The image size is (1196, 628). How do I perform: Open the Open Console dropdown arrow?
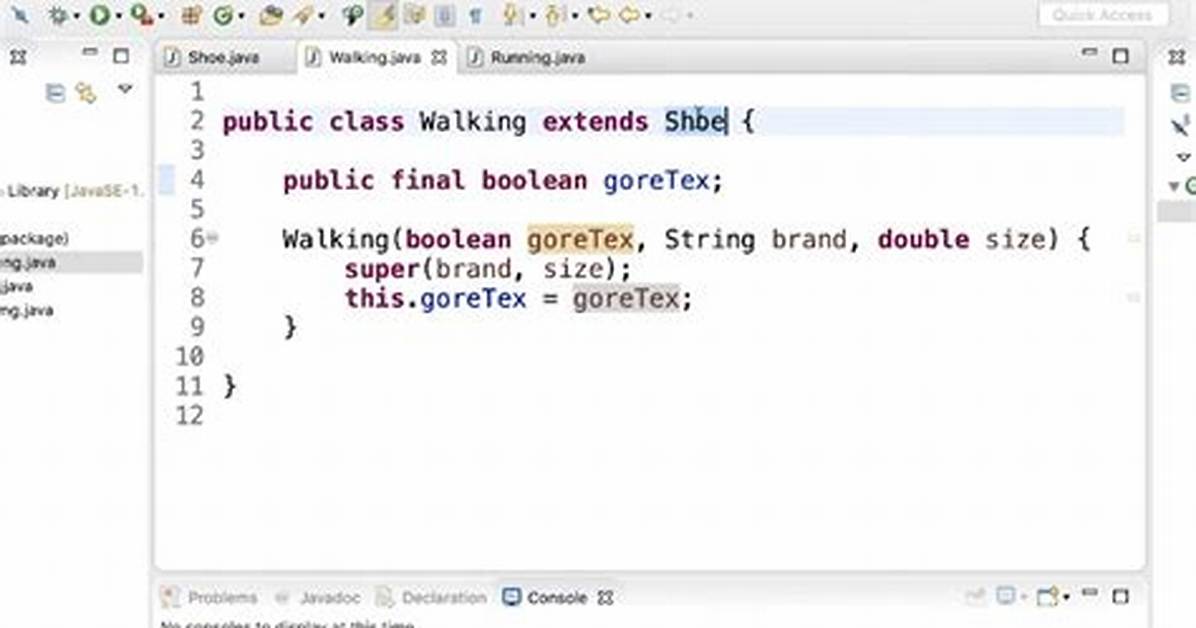(1066, 597)
